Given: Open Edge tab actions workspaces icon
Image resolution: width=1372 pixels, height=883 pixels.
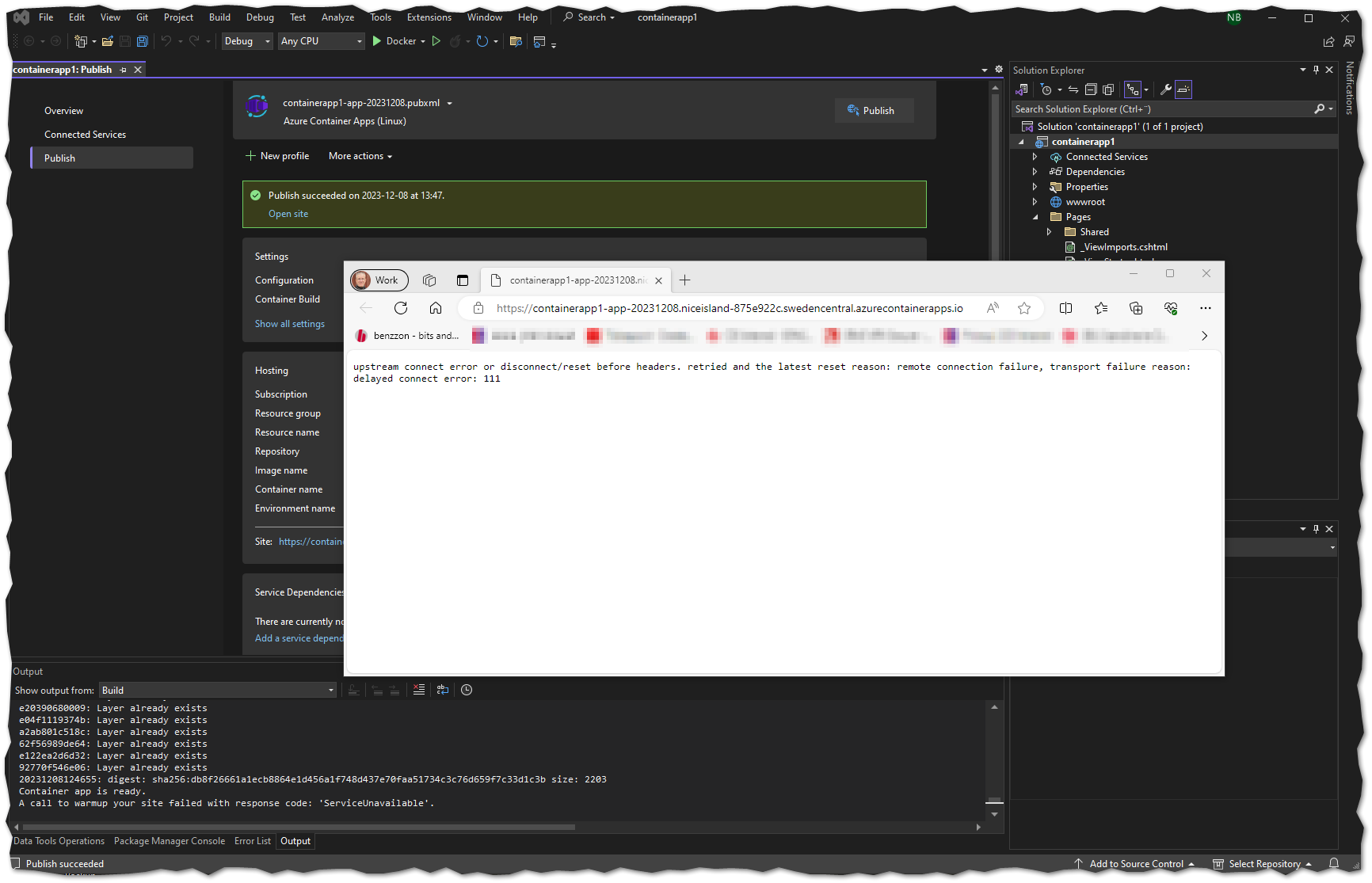Looking at the screenshot, I should 429,280.
